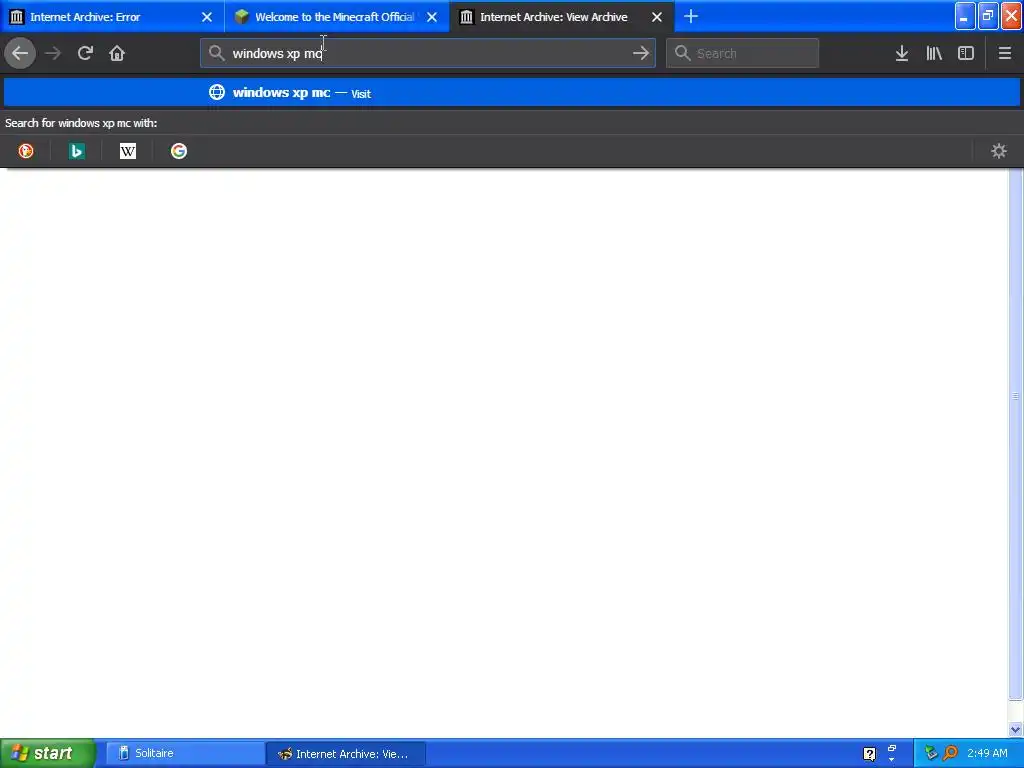Close the Minecraft Official tab
This screenshot has width=1024, height=768.
432,17
